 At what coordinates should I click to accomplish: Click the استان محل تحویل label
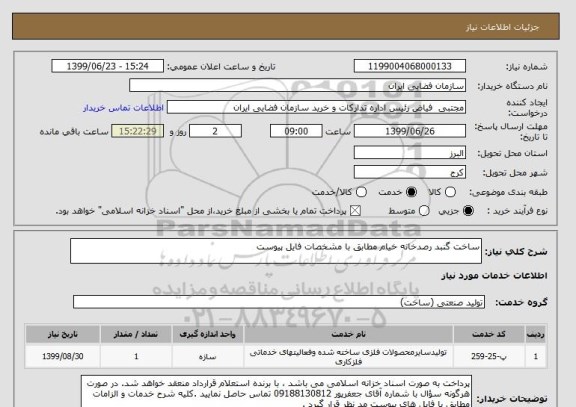[x=512, y=153]
